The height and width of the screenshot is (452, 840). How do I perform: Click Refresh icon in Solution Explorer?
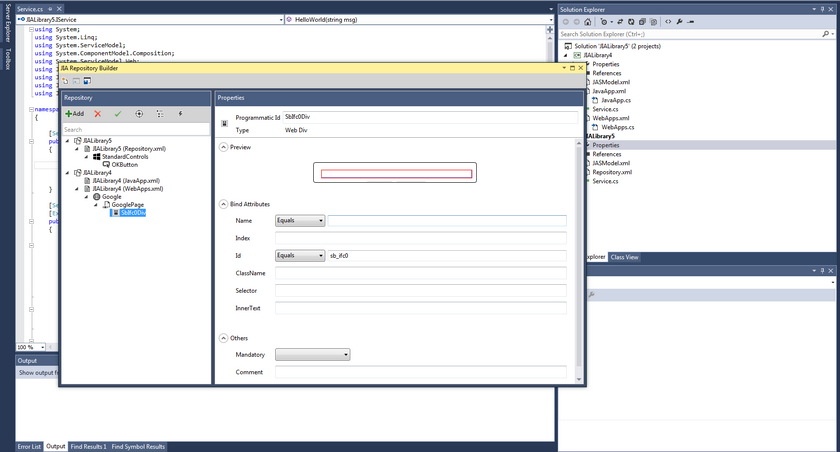pos(631,22)
